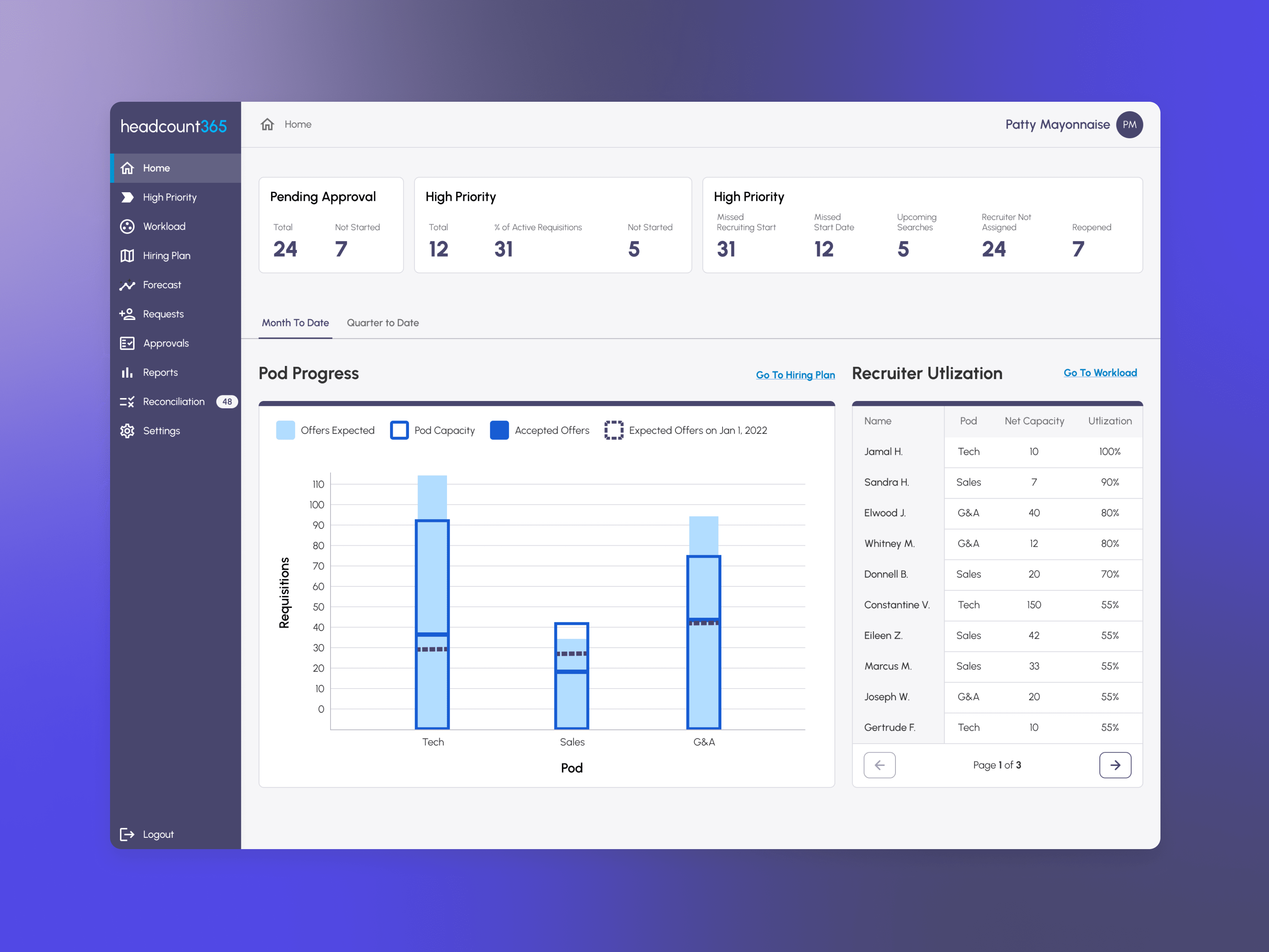Go to previous page of recruiter table

point(879,765)
